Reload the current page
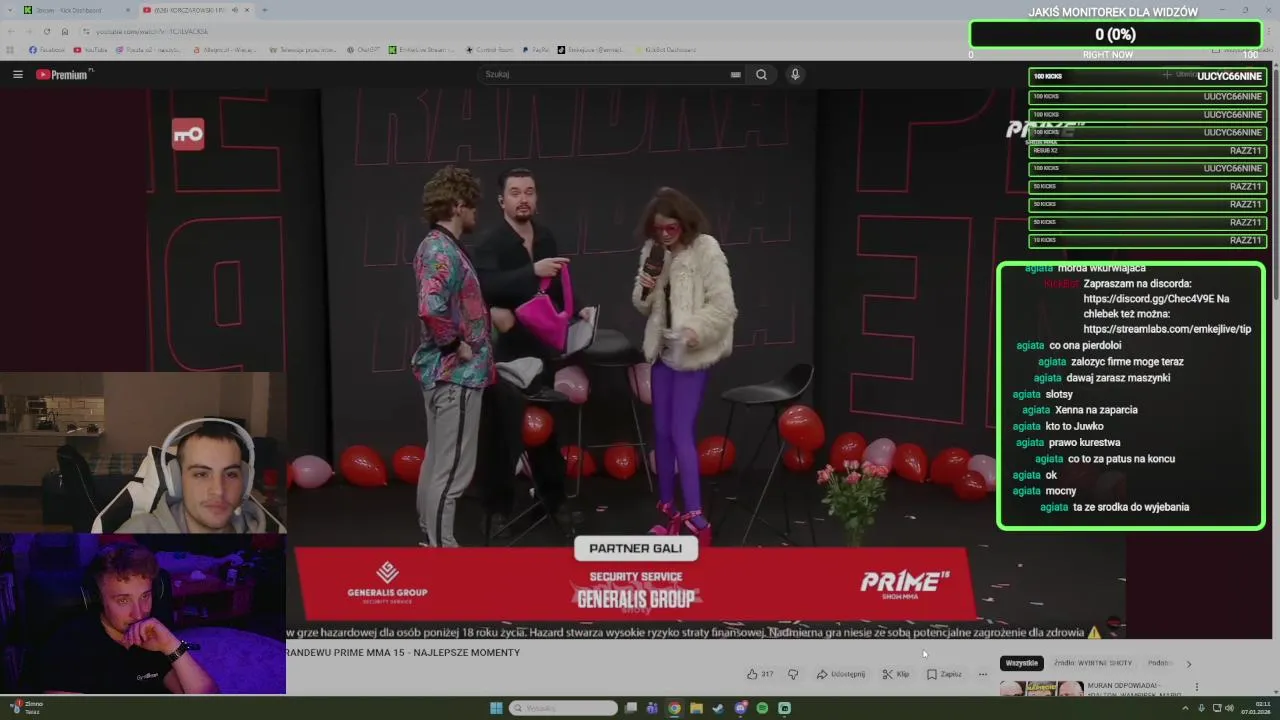 tap(46, 31)
